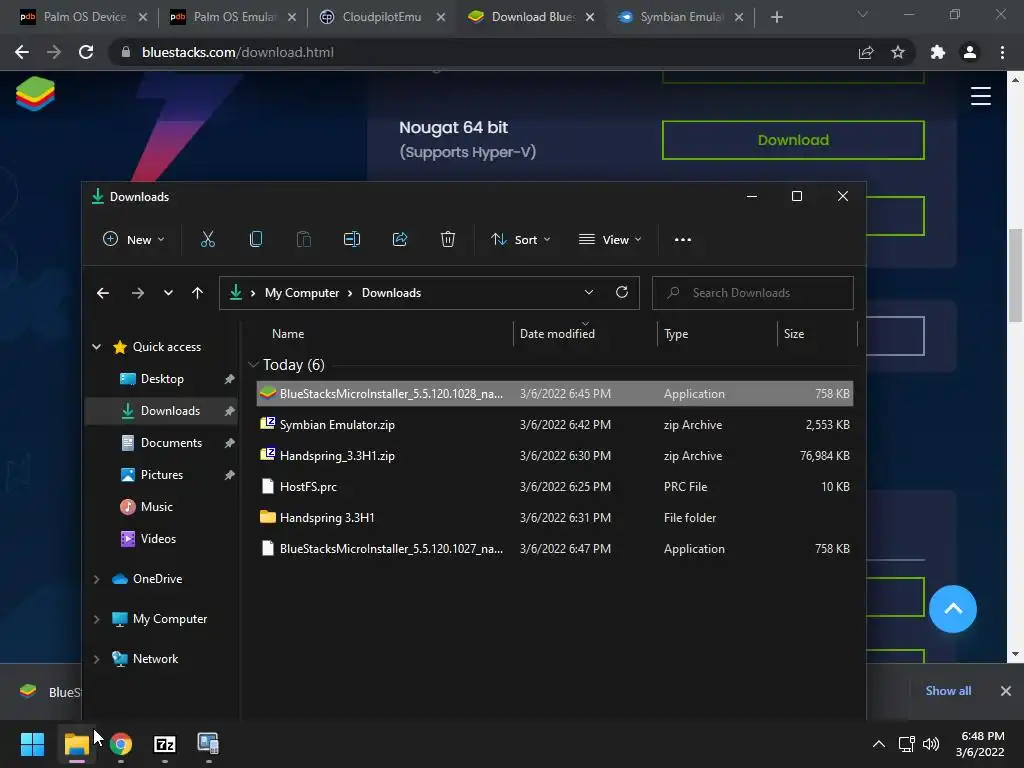Screen dimensions: 1024x768
Task: Close the Download BlueStacks tab
Action: (x=590, y=17)
